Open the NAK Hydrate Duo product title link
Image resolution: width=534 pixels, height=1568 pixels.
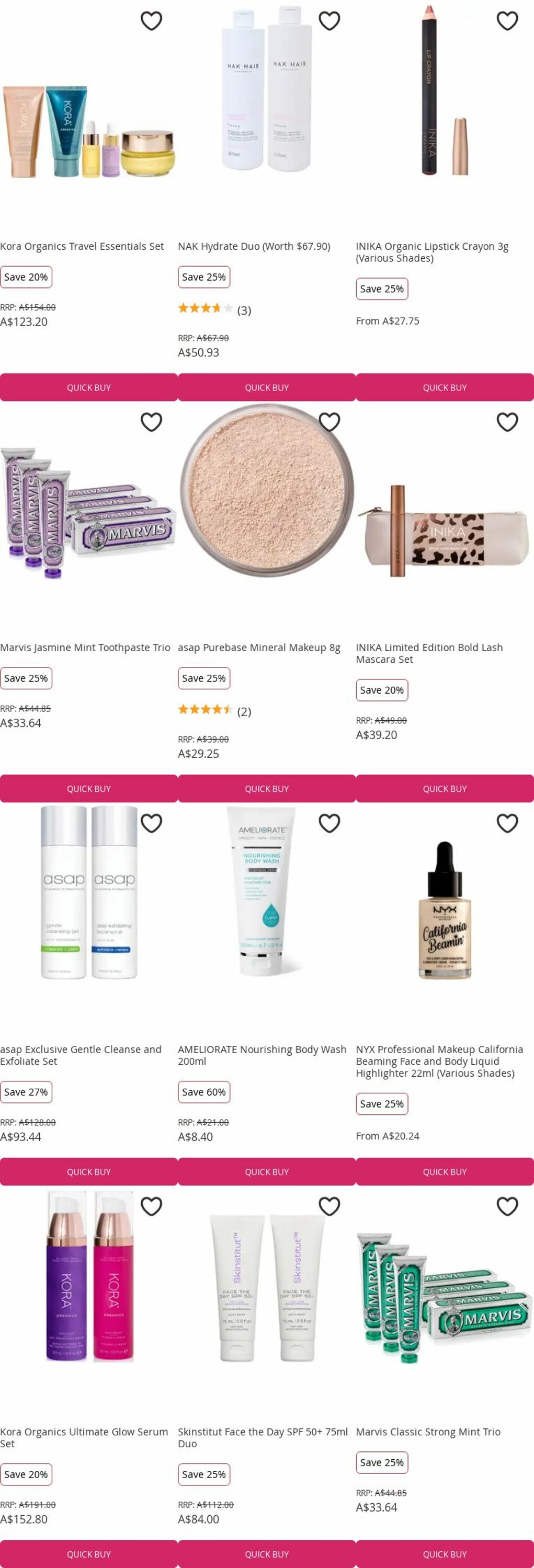(x=254, y=246)
